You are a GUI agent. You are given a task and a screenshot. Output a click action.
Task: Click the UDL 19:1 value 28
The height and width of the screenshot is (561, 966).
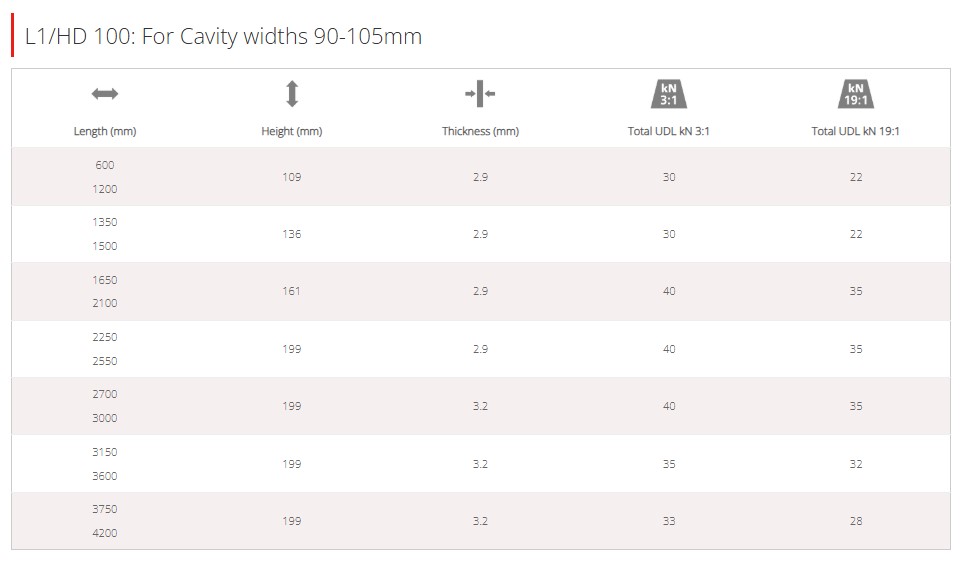pyautogui.click(x=856, y=522)
